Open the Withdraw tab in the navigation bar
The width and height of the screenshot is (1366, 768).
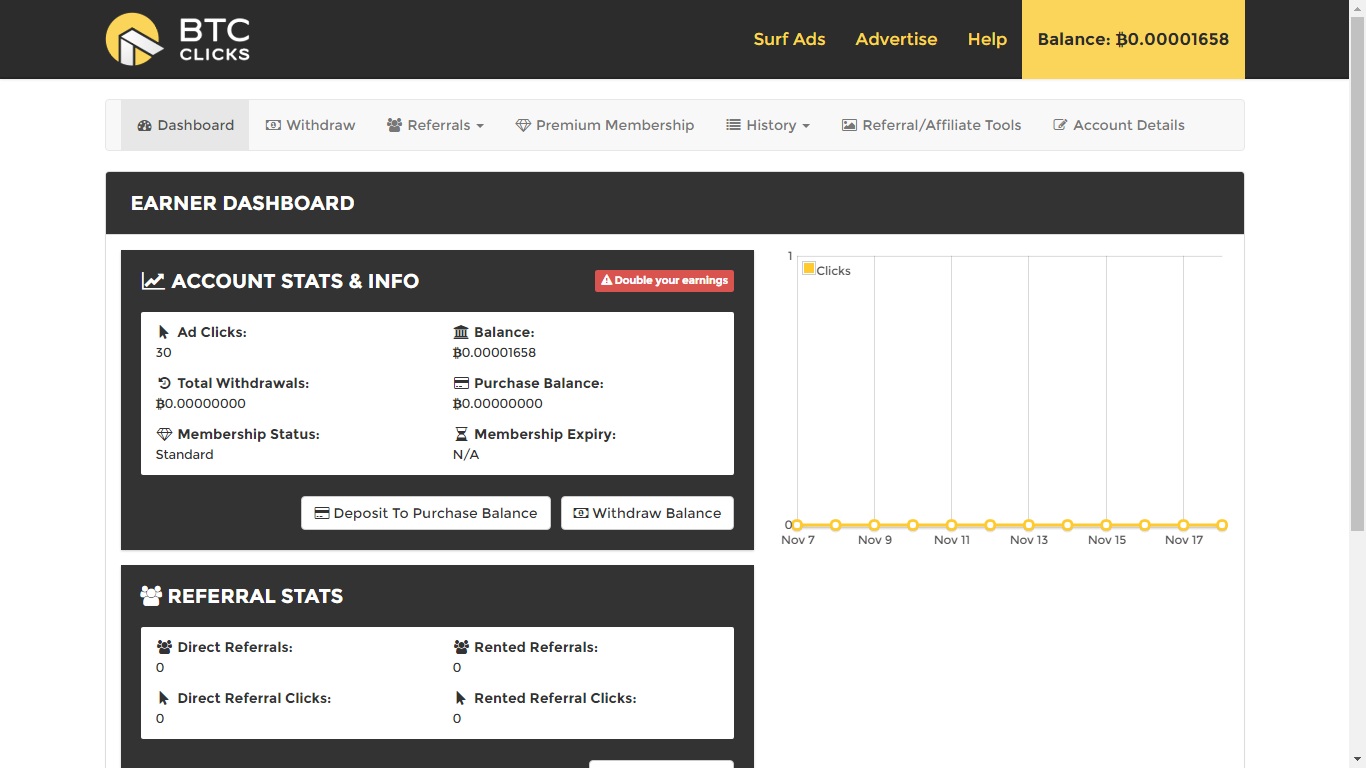coord(310,125)
